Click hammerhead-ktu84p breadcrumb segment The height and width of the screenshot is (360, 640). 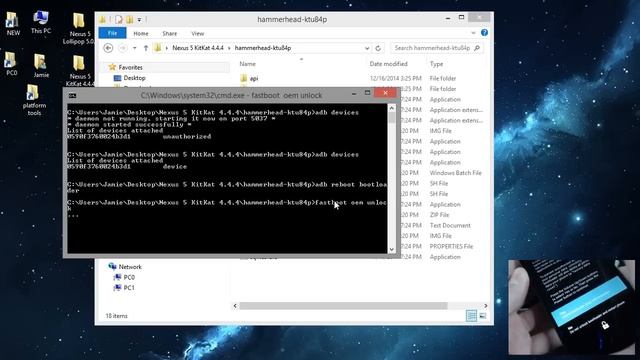click(x=263, y=48)
